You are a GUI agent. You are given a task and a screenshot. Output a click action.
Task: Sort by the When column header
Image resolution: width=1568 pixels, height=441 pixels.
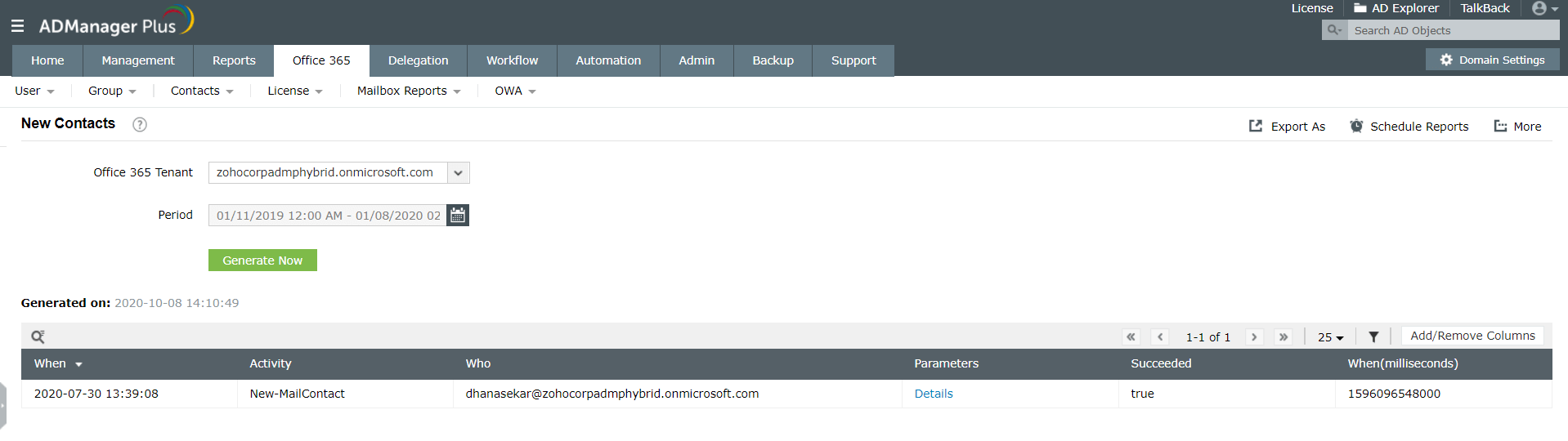(x=58, y=363)
